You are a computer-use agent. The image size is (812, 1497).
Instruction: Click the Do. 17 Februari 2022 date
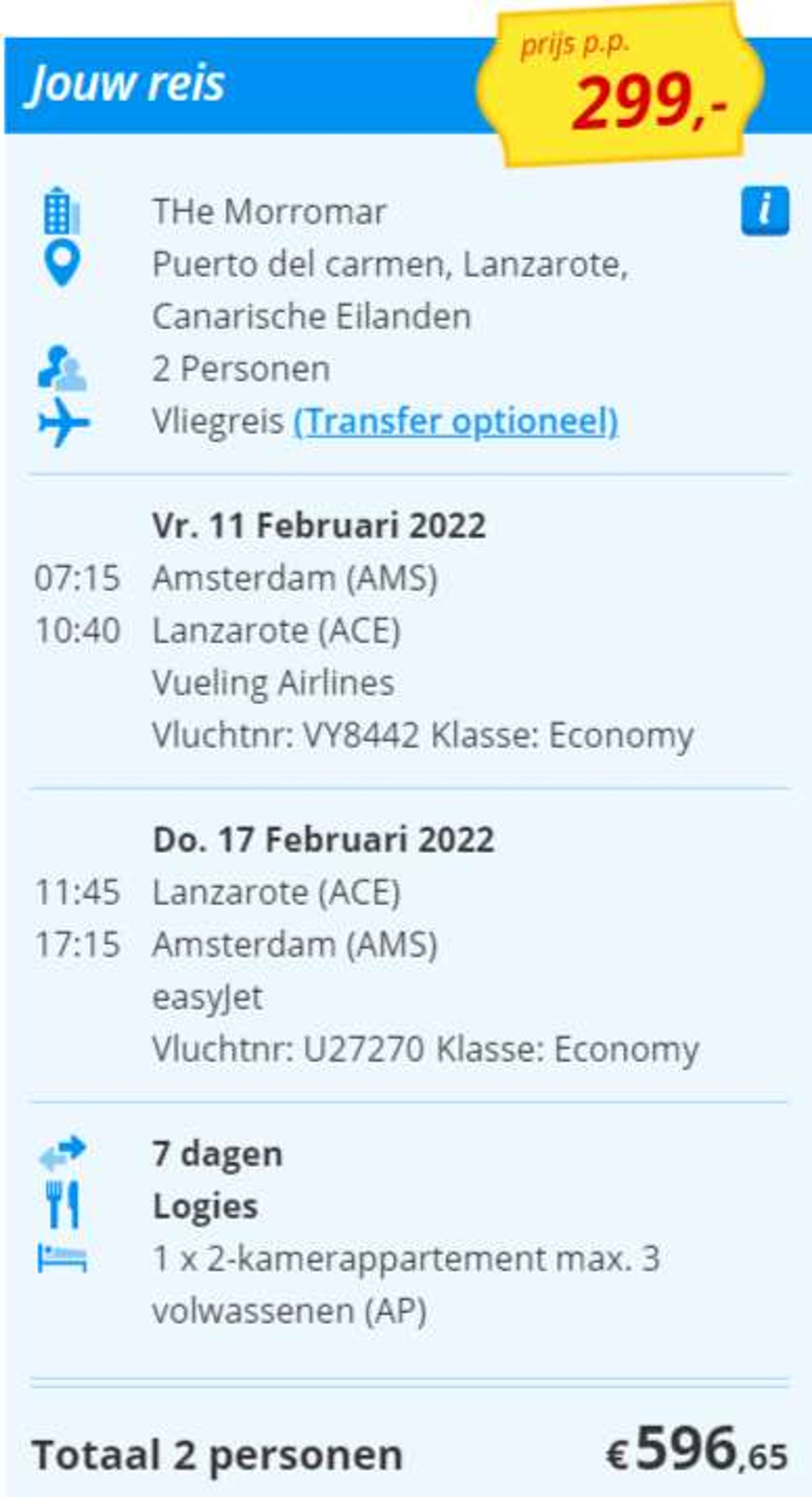pos(324,839)
